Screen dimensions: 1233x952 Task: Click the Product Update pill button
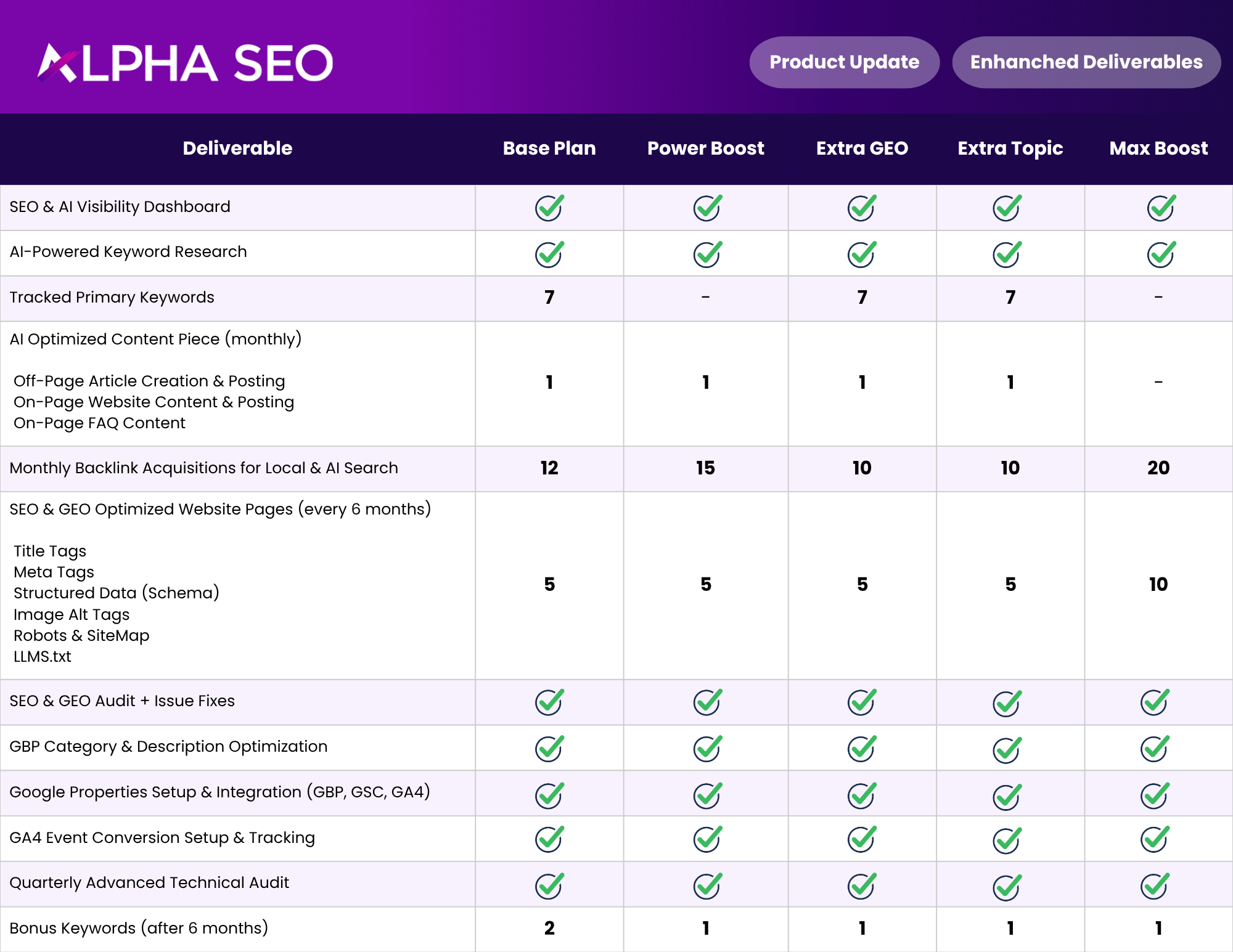[844, 62]
